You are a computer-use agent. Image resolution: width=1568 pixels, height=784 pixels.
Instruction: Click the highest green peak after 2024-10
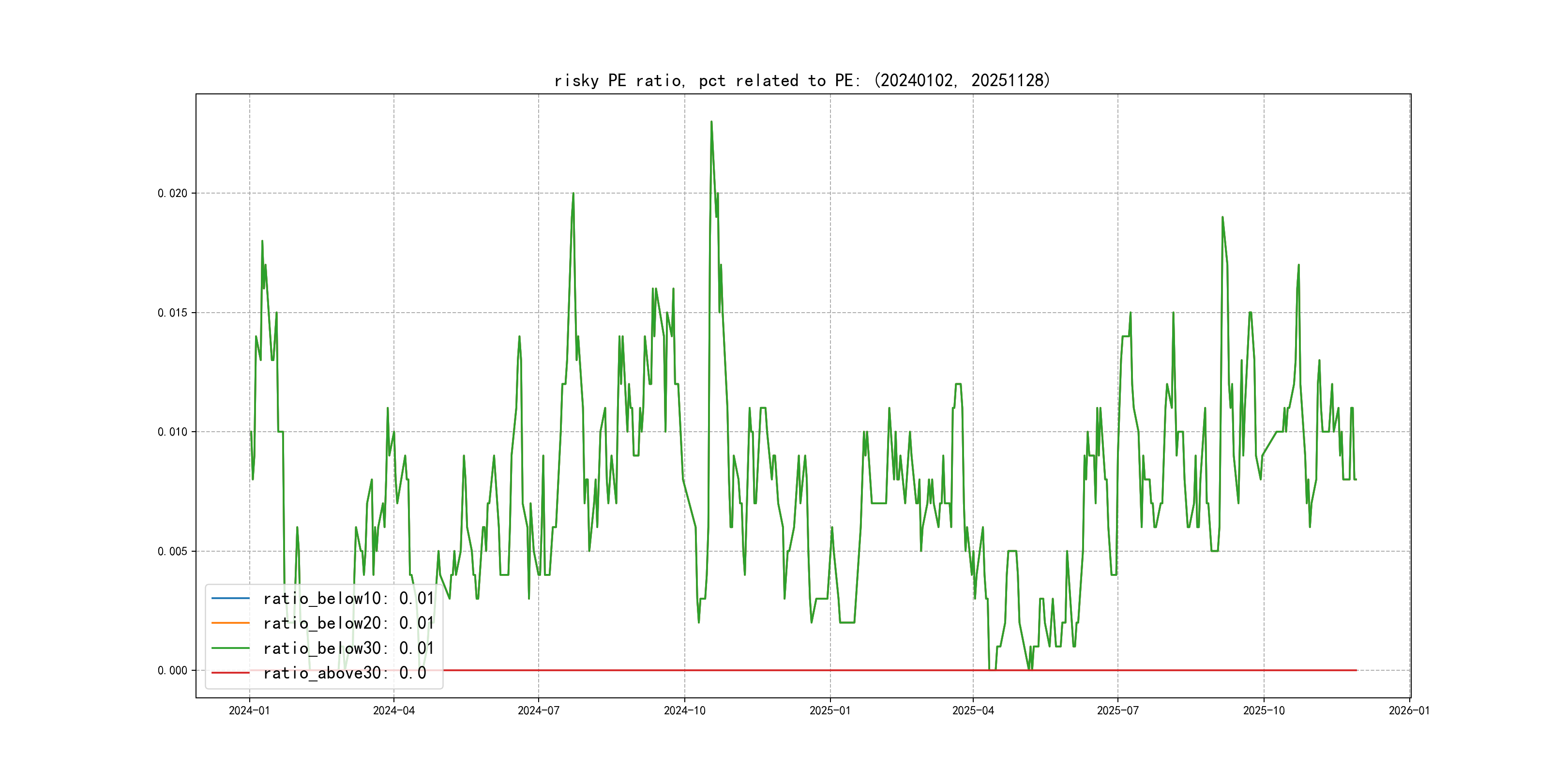coord(711,122)
